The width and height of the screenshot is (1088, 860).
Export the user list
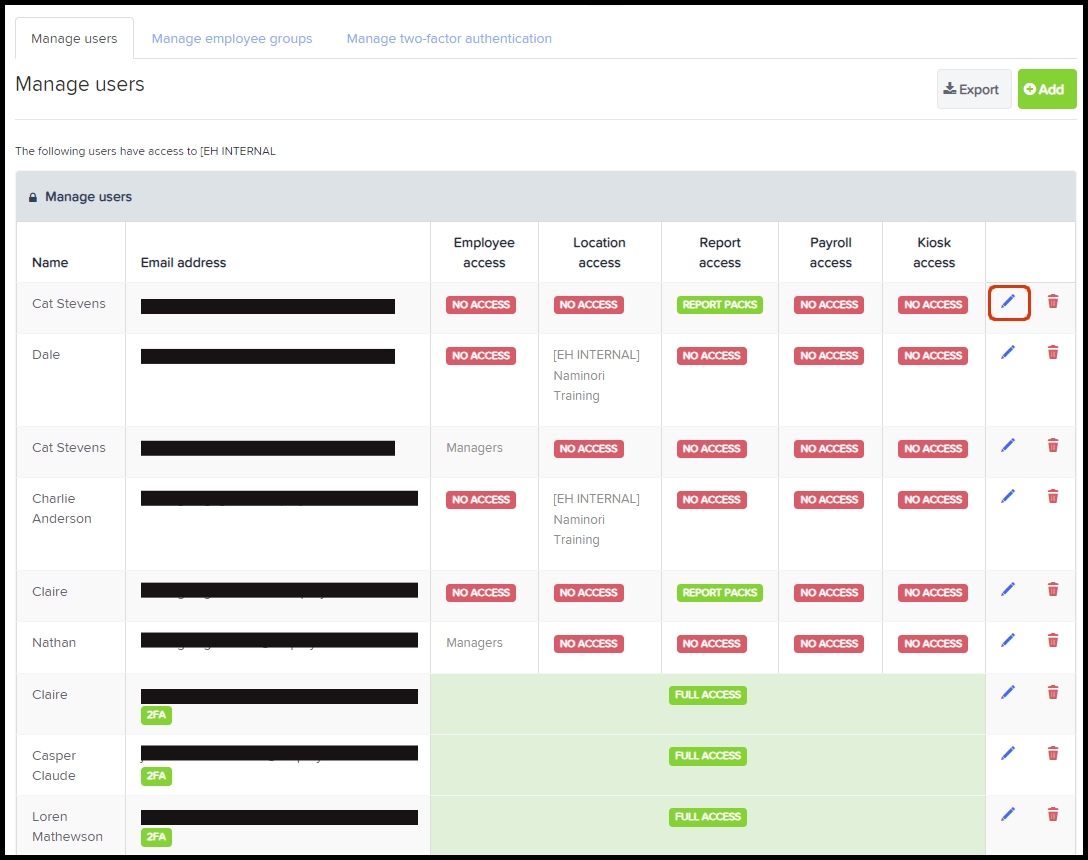(973, 89)
